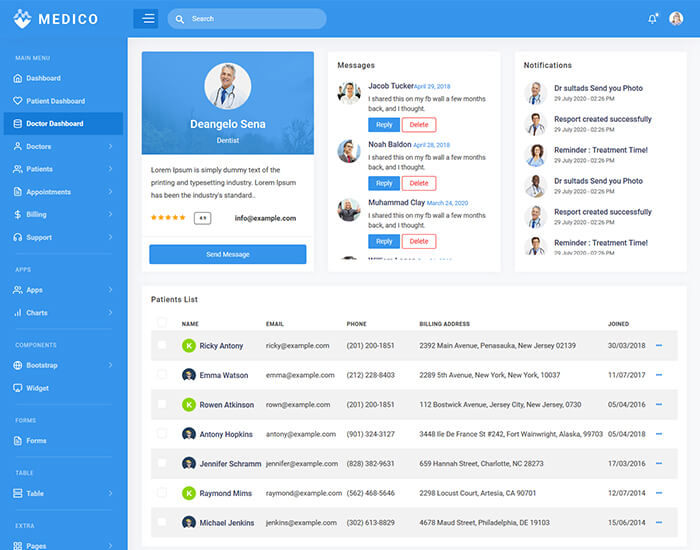
Task: Click the Charts bar icon in sidebar
Action: click(x=17, y=313)
